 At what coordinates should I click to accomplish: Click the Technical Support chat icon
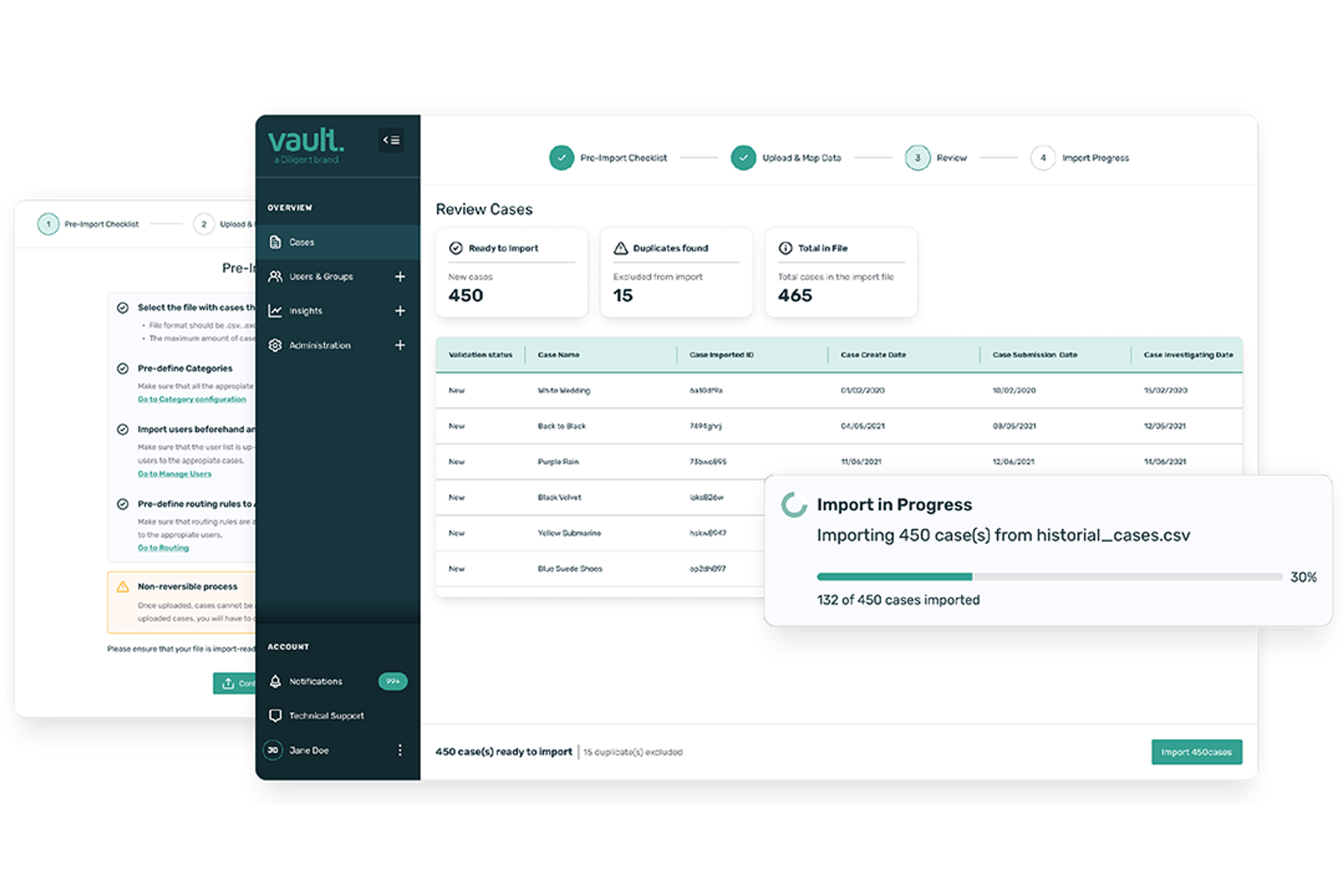(275, 715)
